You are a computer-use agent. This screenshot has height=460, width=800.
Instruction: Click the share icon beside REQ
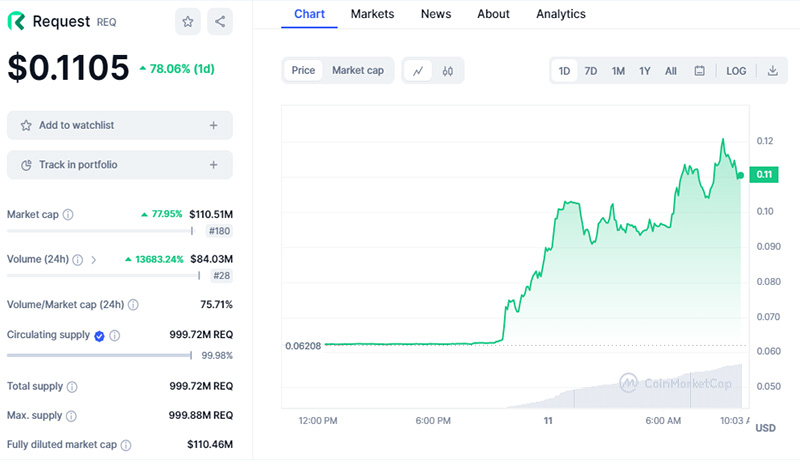point(220,21)
